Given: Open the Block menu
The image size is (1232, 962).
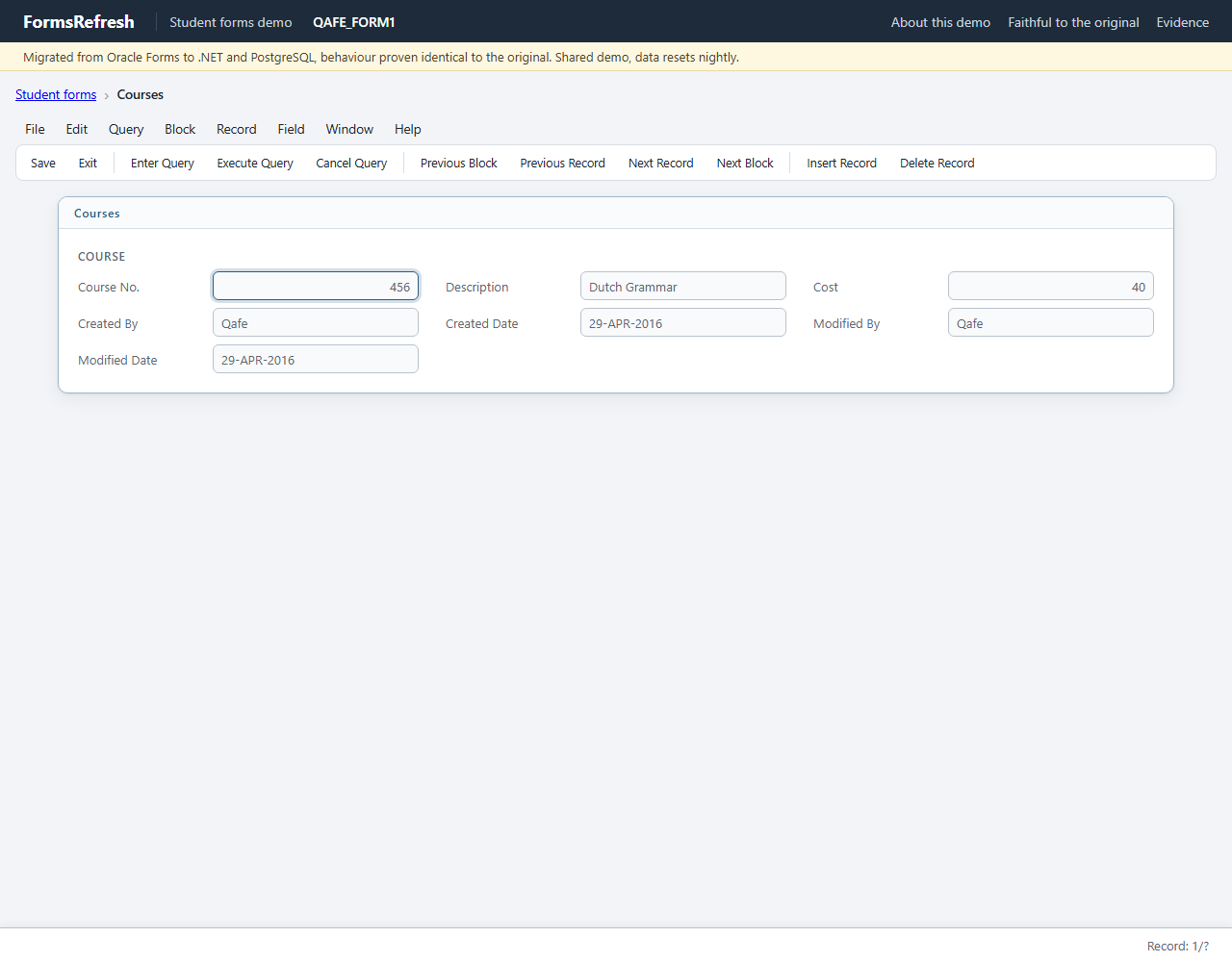Looking at the screenshot, I should [x=180, y=129].
